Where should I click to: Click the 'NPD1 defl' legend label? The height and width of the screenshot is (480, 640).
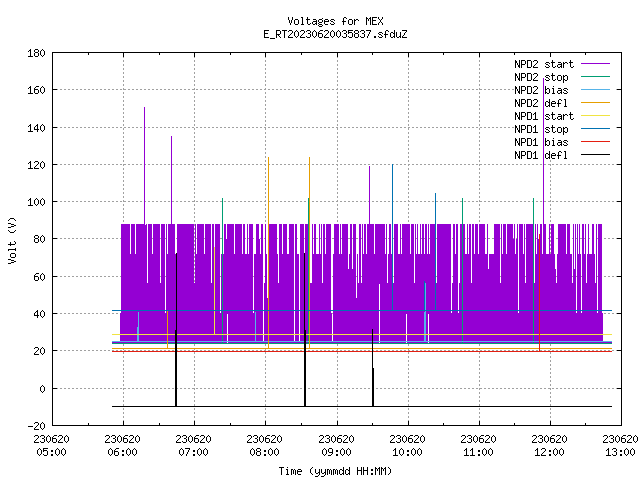point(541,155)
